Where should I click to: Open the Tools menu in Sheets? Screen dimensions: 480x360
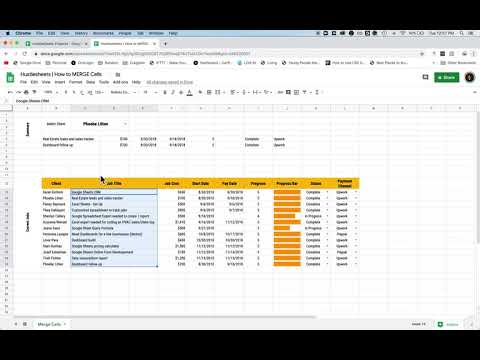(104, 82)
